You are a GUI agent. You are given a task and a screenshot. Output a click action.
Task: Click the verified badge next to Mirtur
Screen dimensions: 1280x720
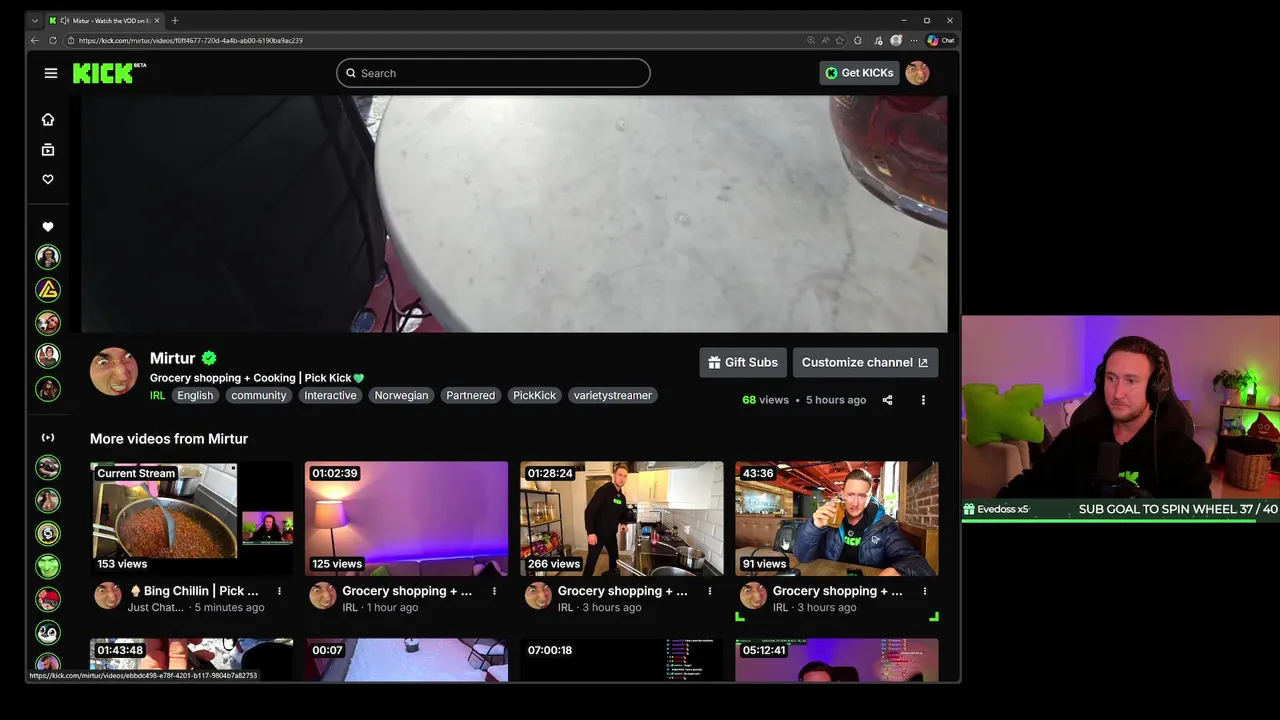click(x=209, y=358)
